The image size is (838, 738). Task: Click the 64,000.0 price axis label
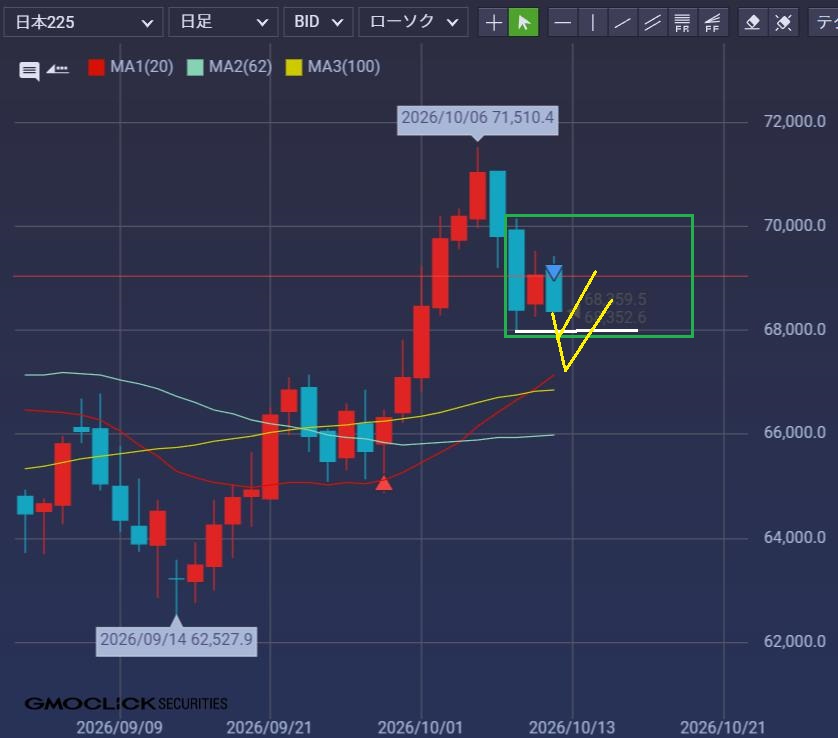pos(795,537)
